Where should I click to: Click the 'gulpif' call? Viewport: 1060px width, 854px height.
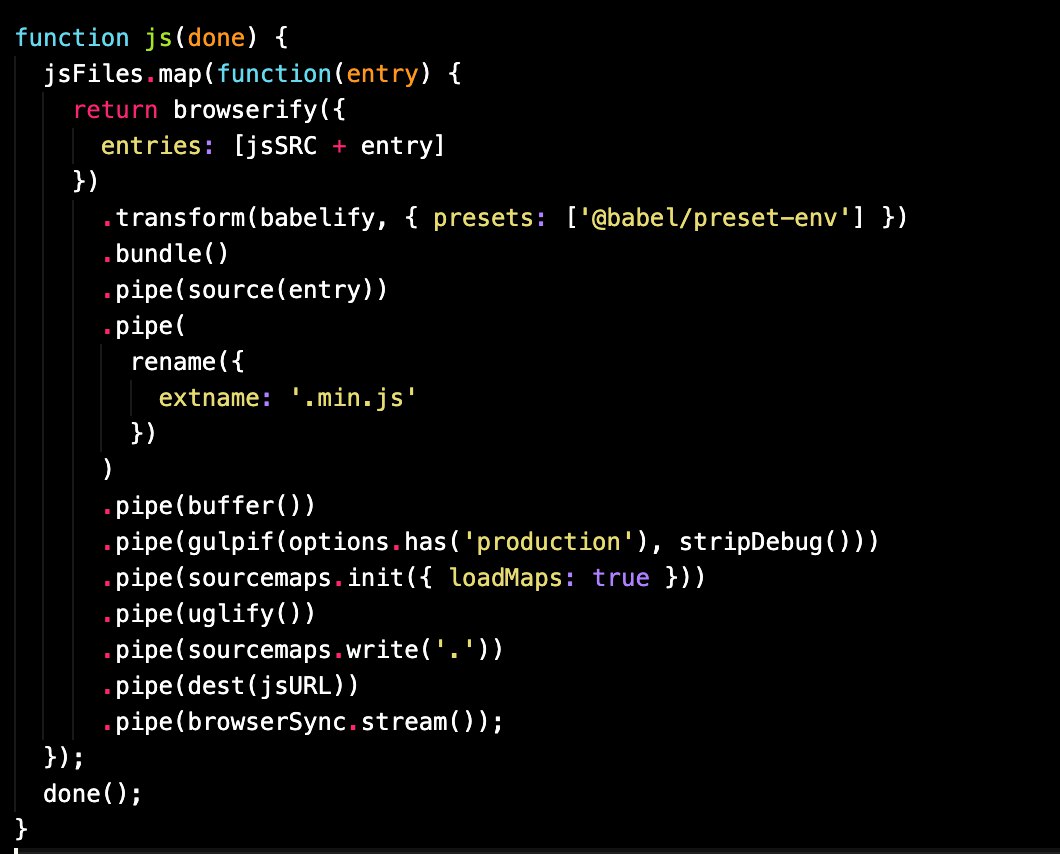(x=231, y=542)
